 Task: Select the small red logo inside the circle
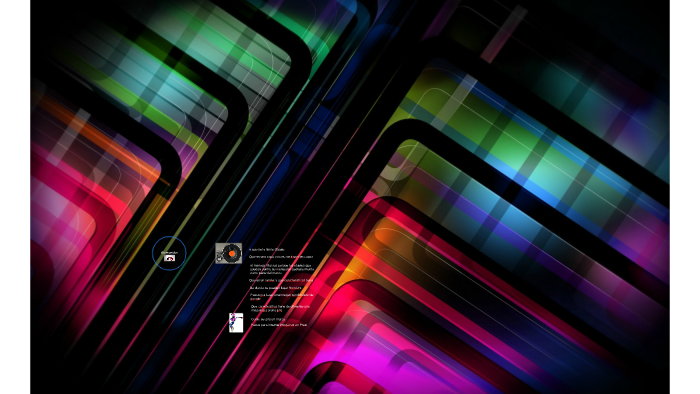(169, 258)
